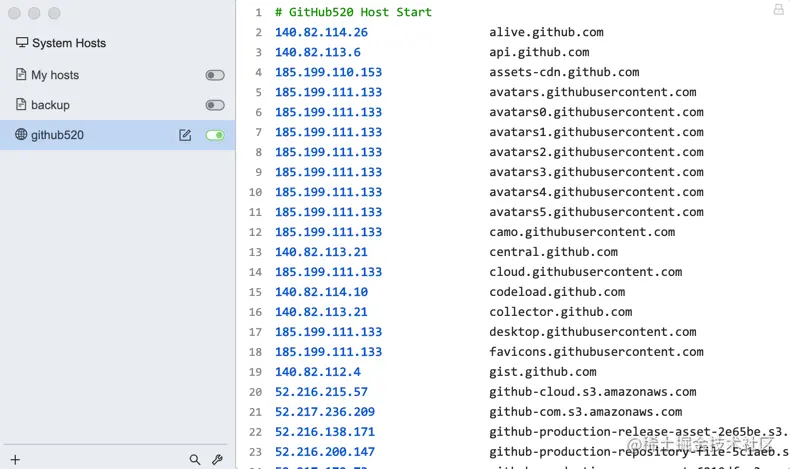Click the plus icon to add hosts
This screenshot has width=790, height=469.
click(x=15, y=459)
